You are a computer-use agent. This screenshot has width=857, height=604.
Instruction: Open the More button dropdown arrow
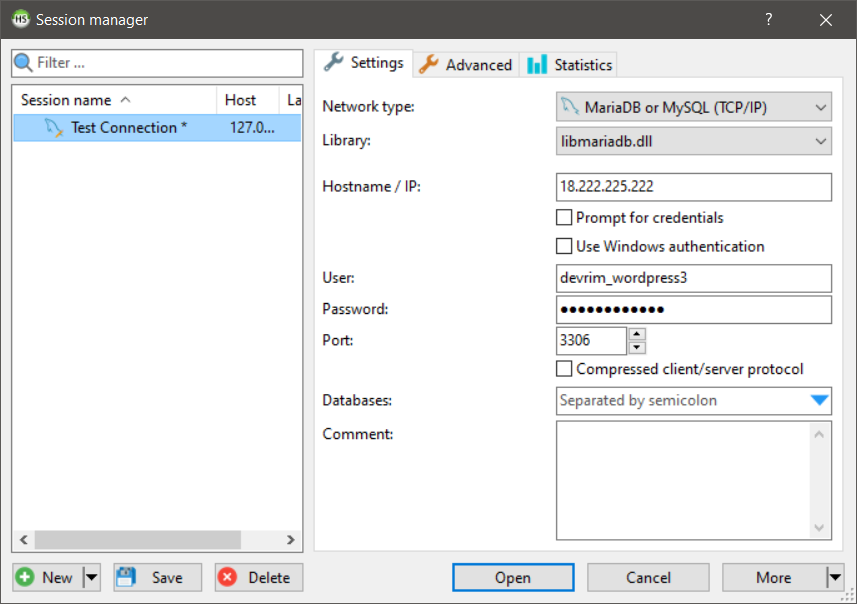(835, 577)
